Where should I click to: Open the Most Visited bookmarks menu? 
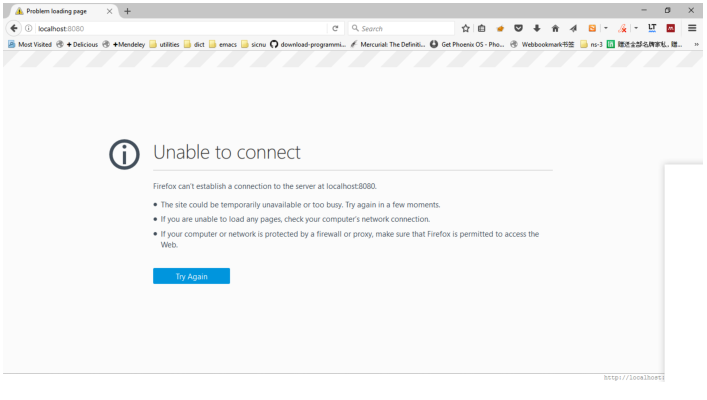(30, 44)
